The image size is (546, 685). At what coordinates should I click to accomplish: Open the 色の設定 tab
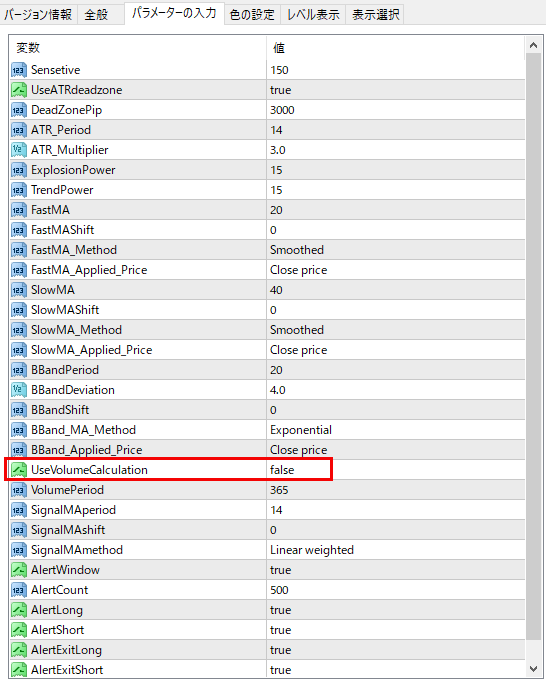[252, 14]
